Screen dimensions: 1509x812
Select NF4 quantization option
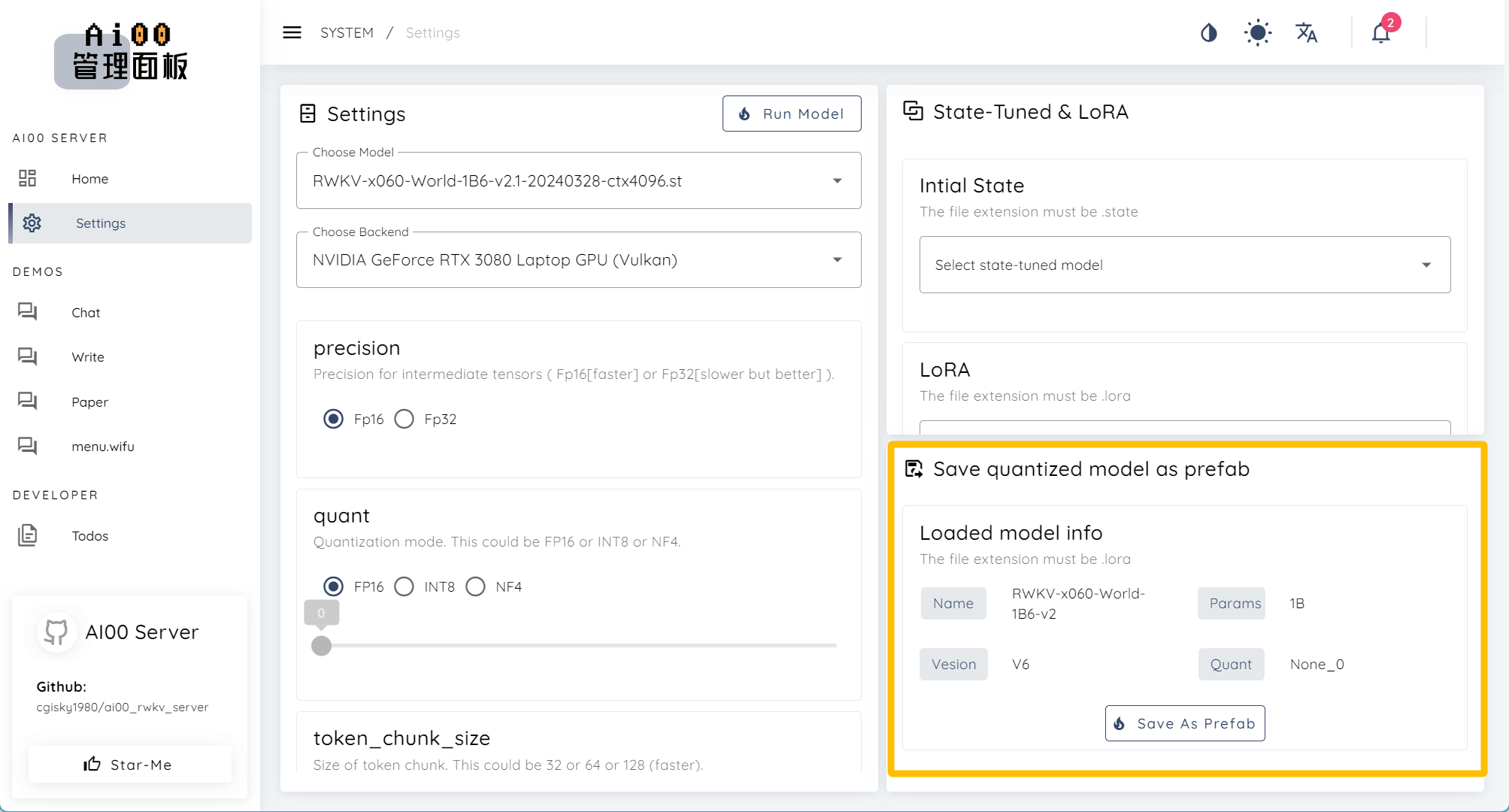pos(476,587)
